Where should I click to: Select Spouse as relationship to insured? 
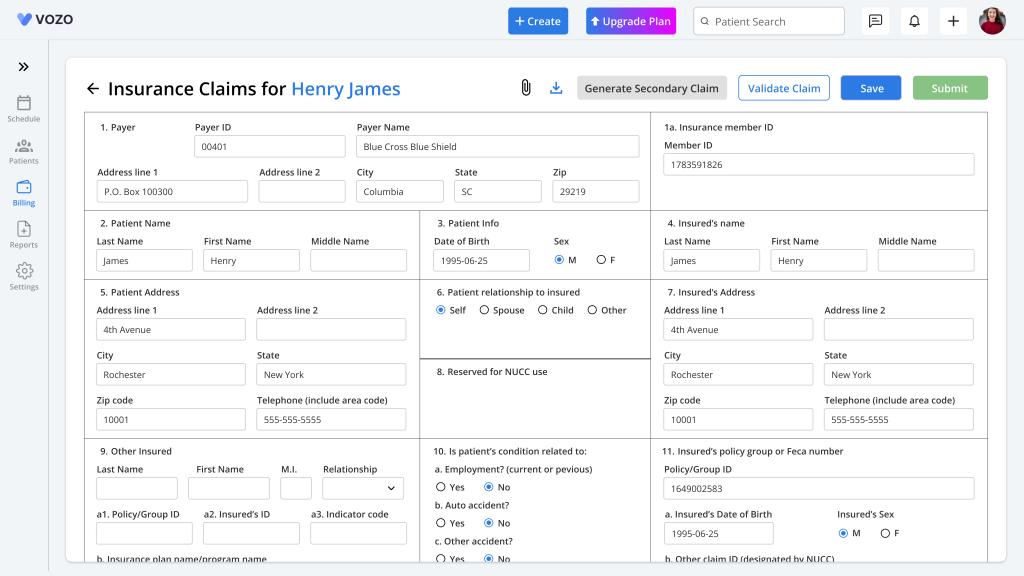point(484,310)
